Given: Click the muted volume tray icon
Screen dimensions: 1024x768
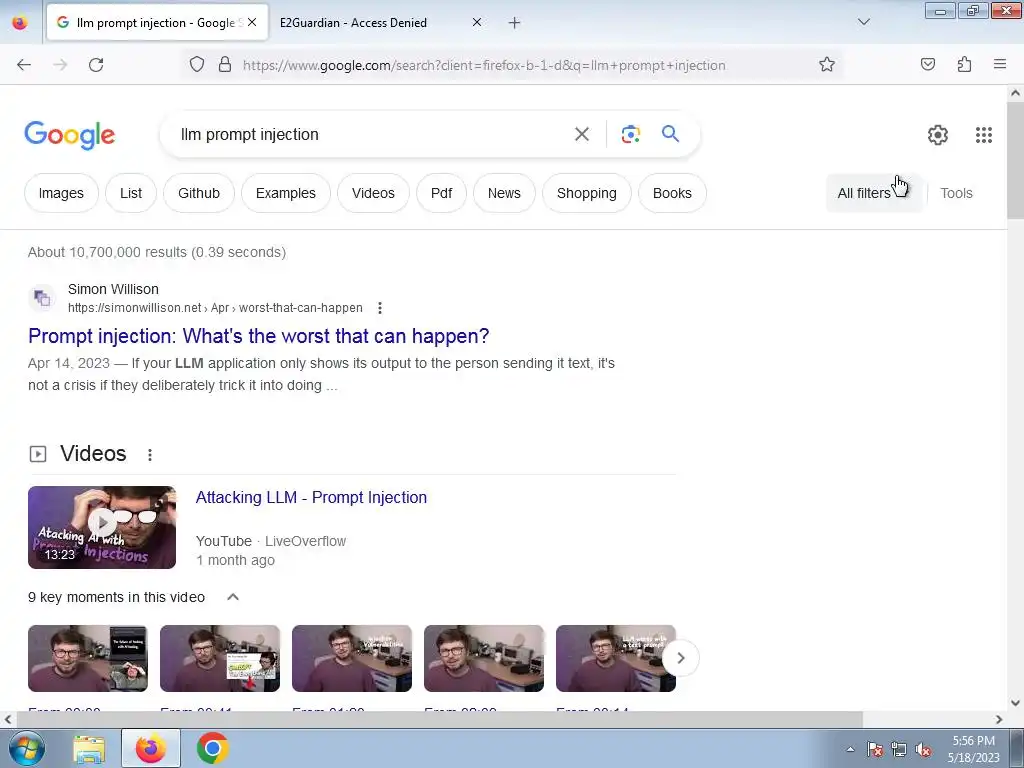Looking at the screenshot, I should pos(923,750).
